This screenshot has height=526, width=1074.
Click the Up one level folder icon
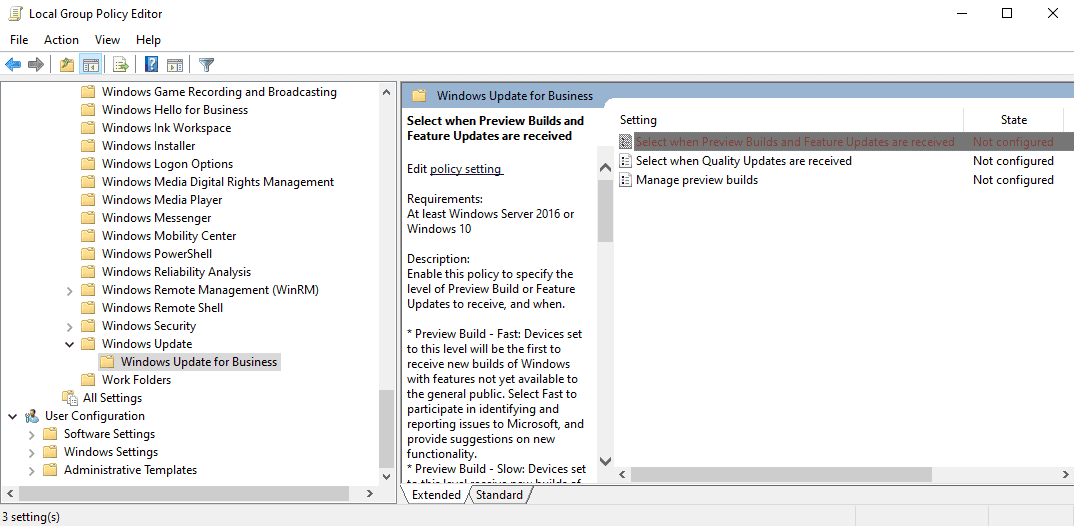tap(66, 65)
